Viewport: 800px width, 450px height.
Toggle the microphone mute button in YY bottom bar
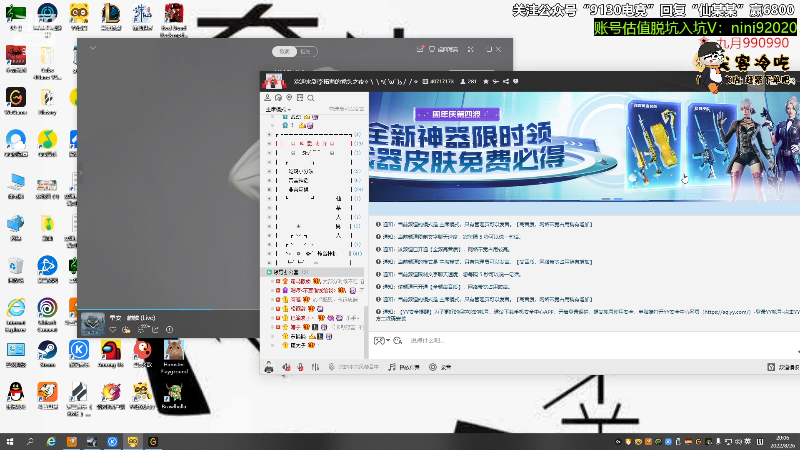click(x=301, y=367)
